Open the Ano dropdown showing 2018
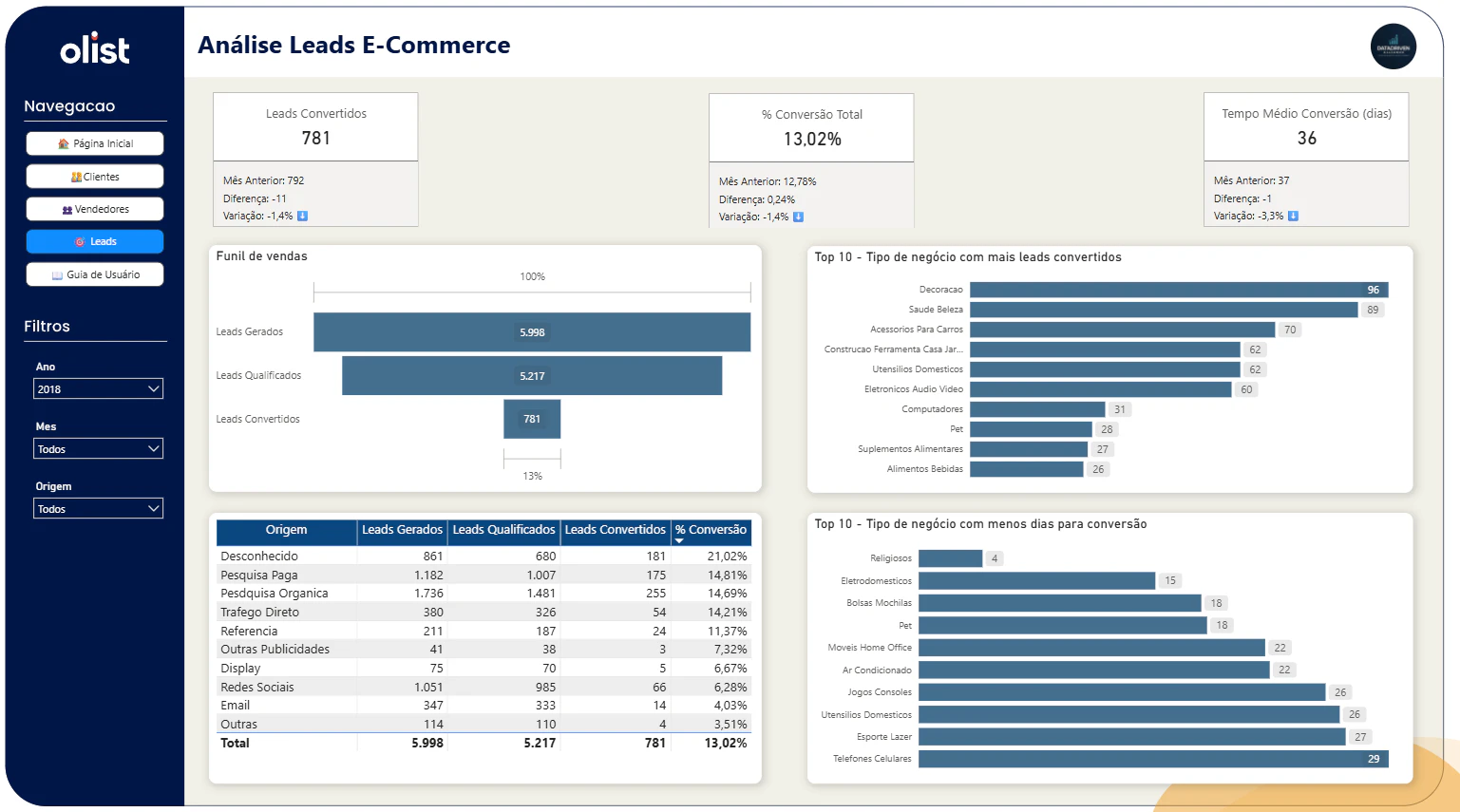The width and height of the screenshot is (1460, 812). tap(99, 388)
